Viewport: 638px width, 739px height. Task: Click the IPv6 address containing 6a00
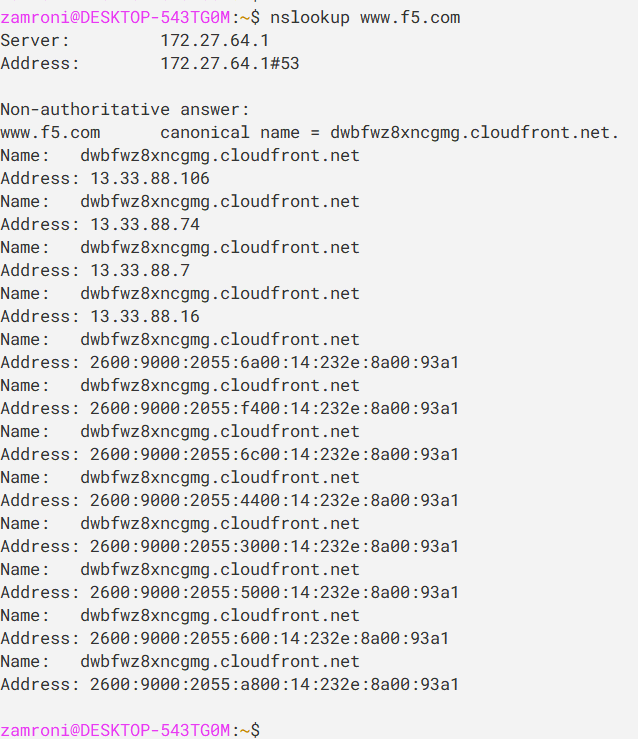[274, 363]
